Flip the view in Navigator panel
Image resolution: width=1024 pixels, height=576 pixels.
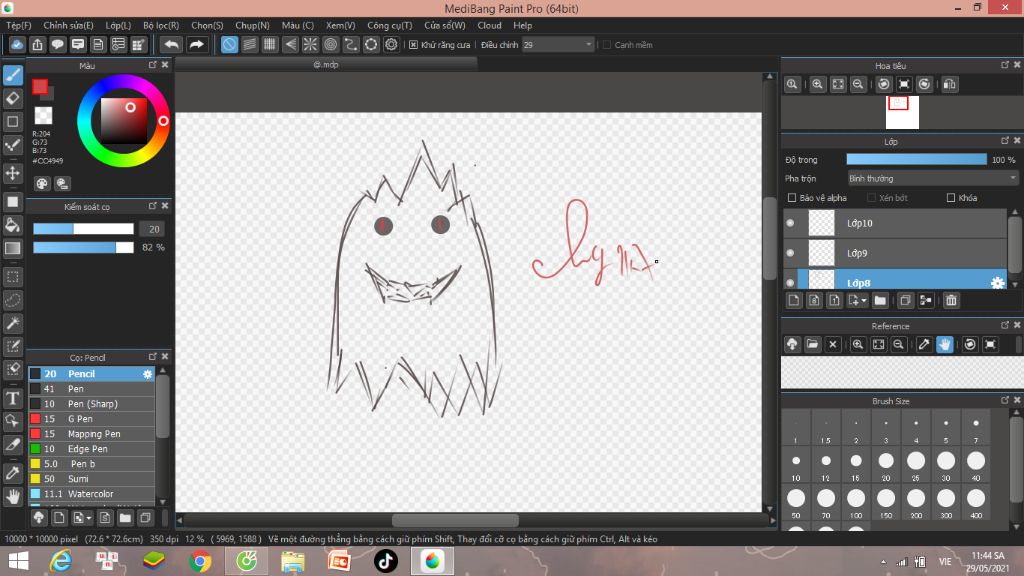tap(950, 84)
